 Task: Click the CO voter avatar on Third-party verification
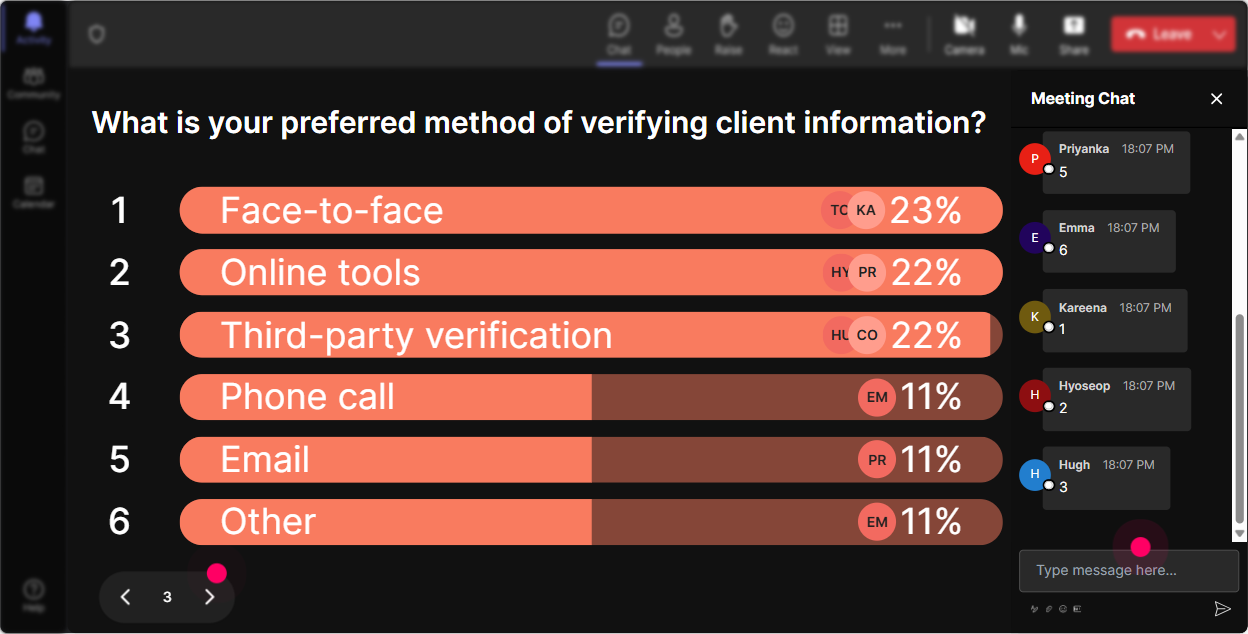click(867, 335)
